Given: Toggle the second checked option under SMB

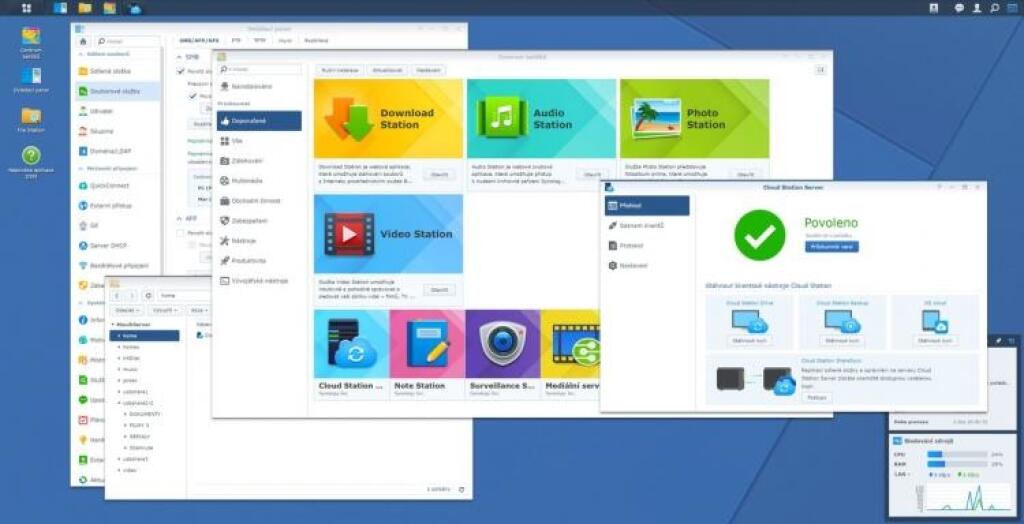Looking at the screenshot, I should (x=193, y=96).
